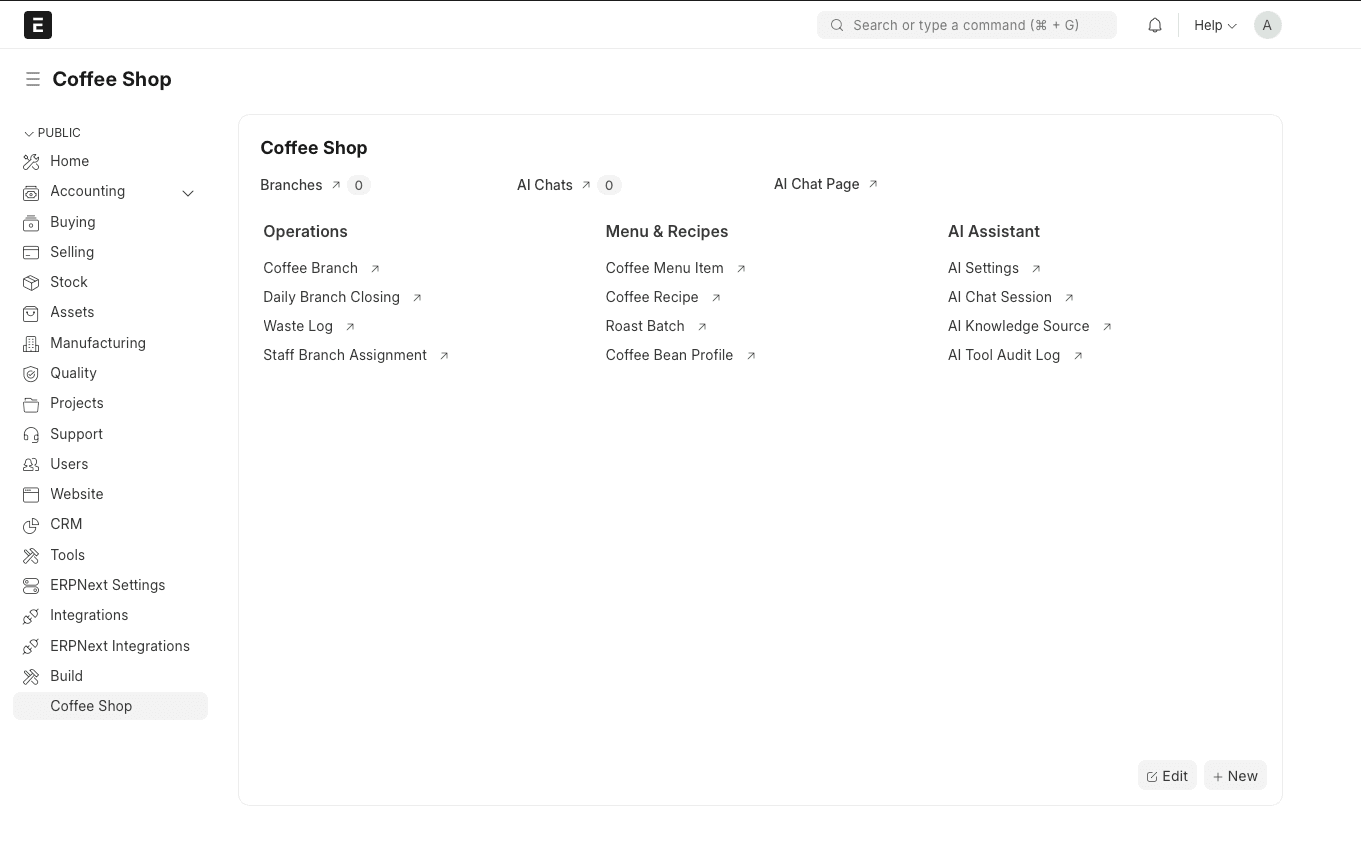Screen dimensions: 1361x855
Task: Open the Website workspace
Action: (77, 494)
